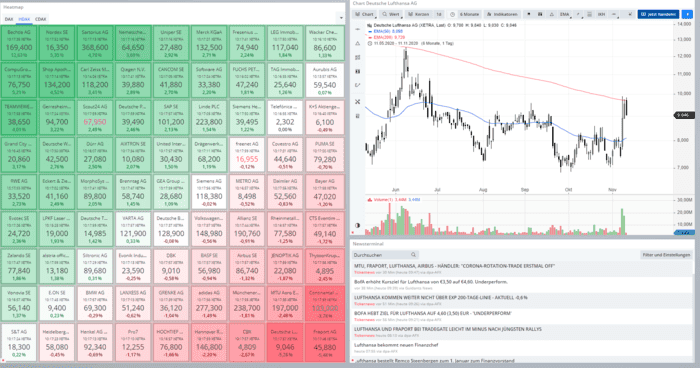Select the Sartorius AG heatmap tile
Viewport: 700px width, 368px height.
pyautogui.click(x=95, y=43)
